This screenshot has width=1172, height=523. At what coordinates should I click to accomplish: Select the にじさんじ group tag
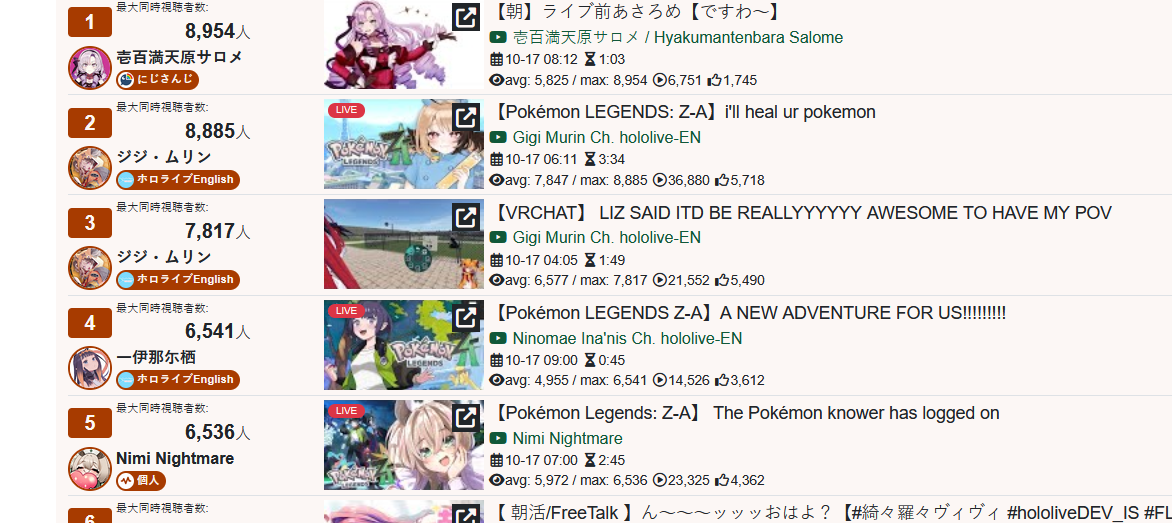pos(157,79)
